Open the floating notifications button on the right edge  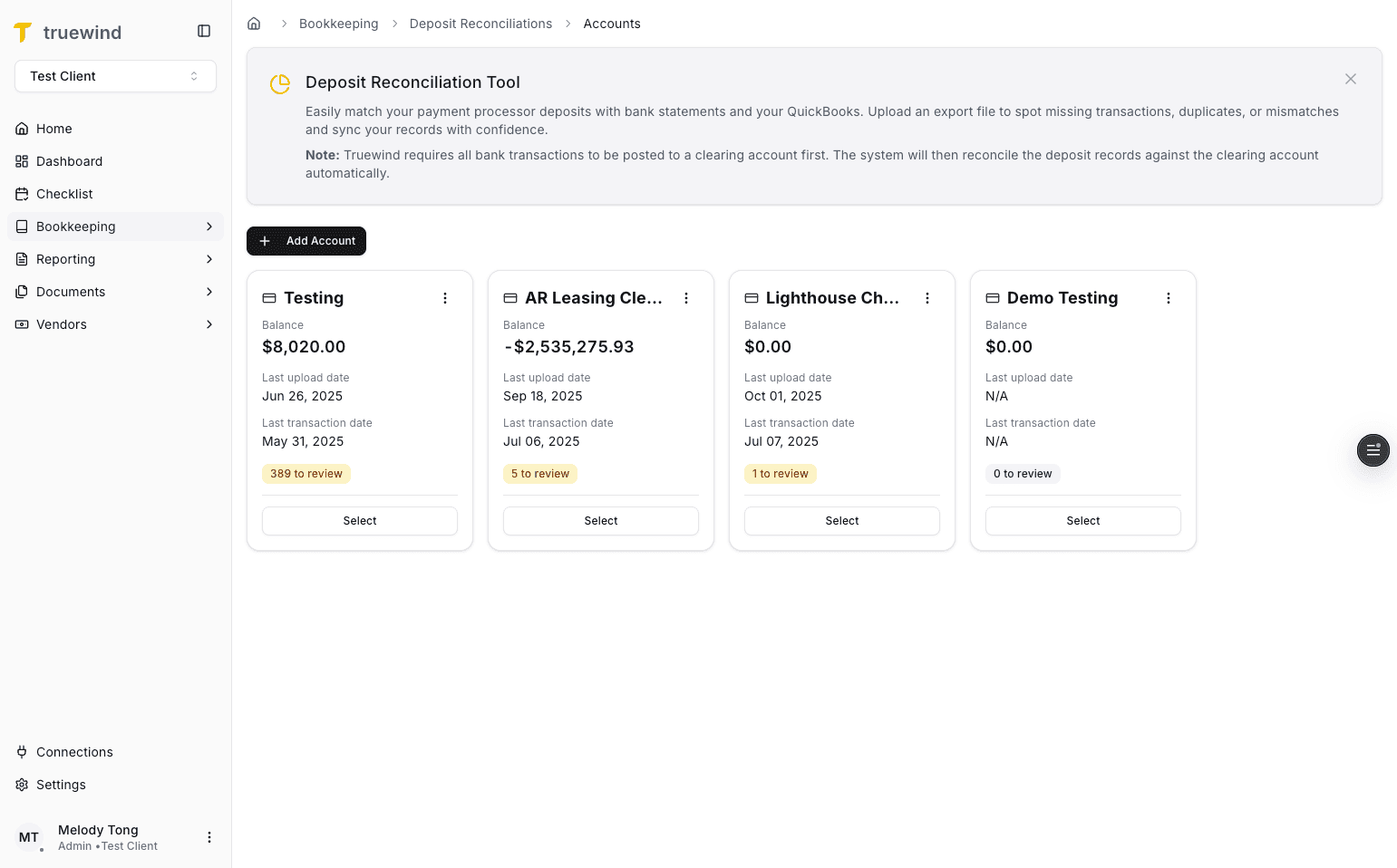point(1373,450)
